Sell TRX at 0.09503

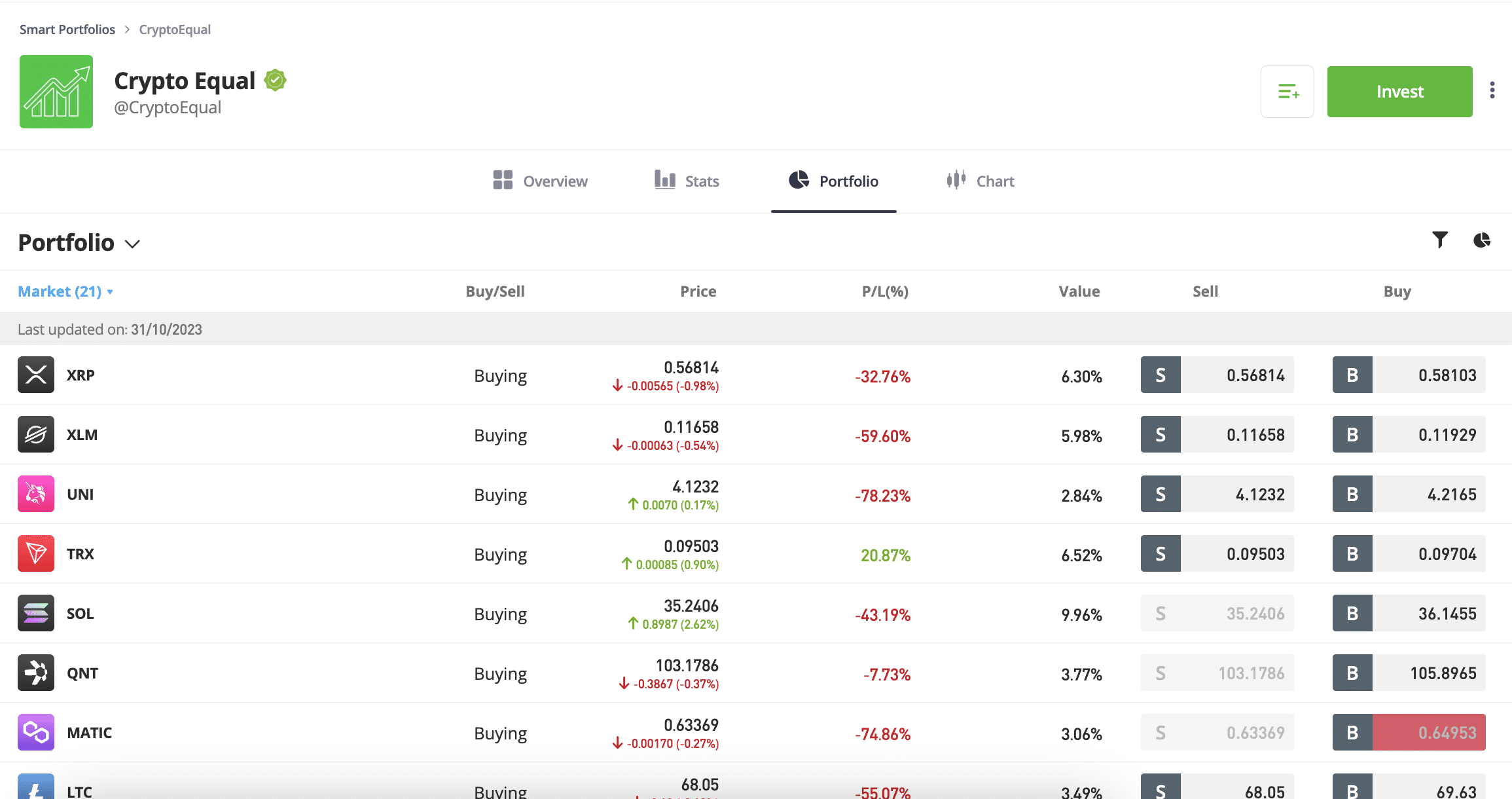click(x=1217, y=553)
